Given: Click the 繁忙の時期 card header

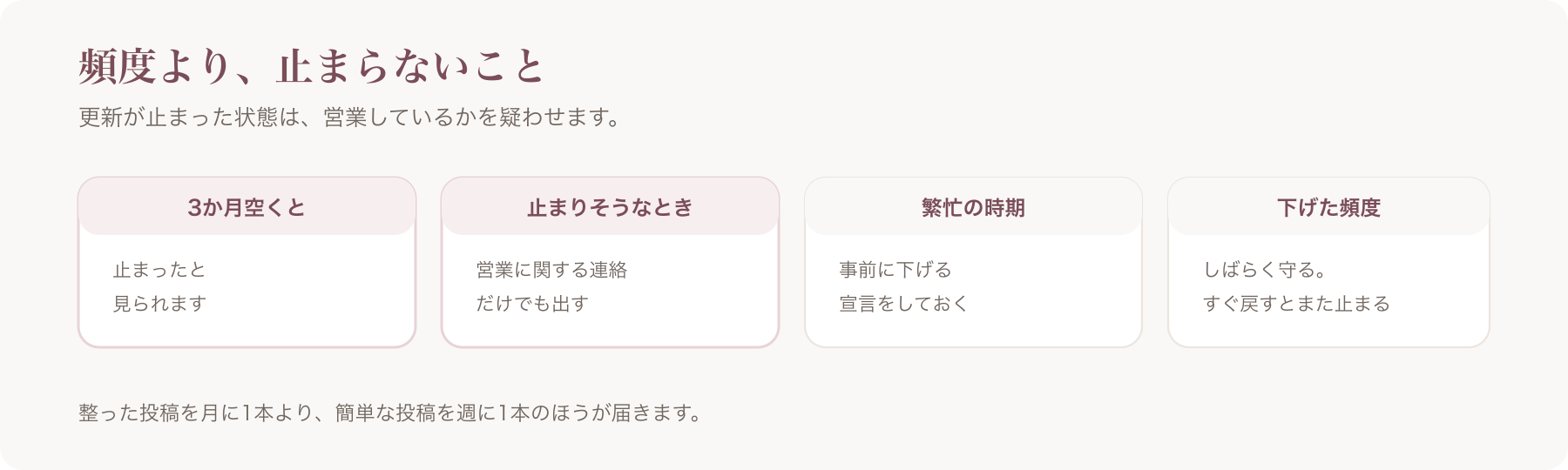Looking at the screenshot, I should tap(973, 207).
